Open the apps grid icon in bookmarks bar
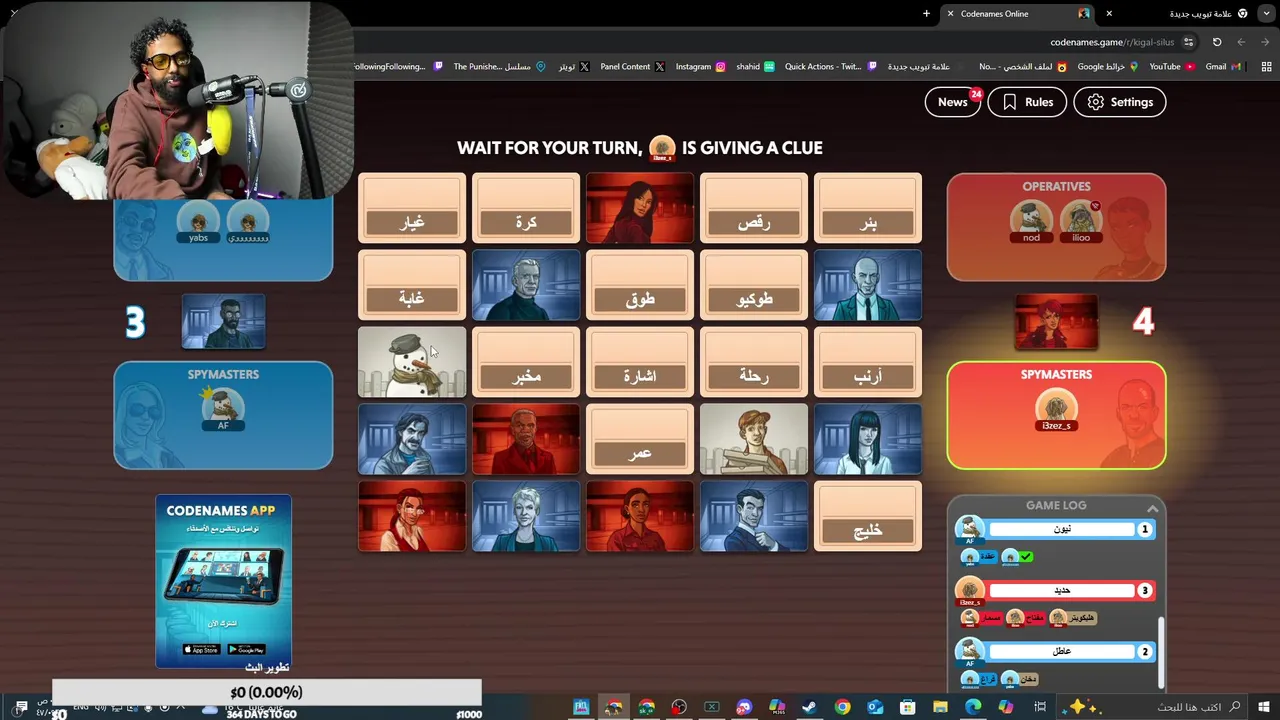This screenshot has height=720, width=1280. 1266,66
